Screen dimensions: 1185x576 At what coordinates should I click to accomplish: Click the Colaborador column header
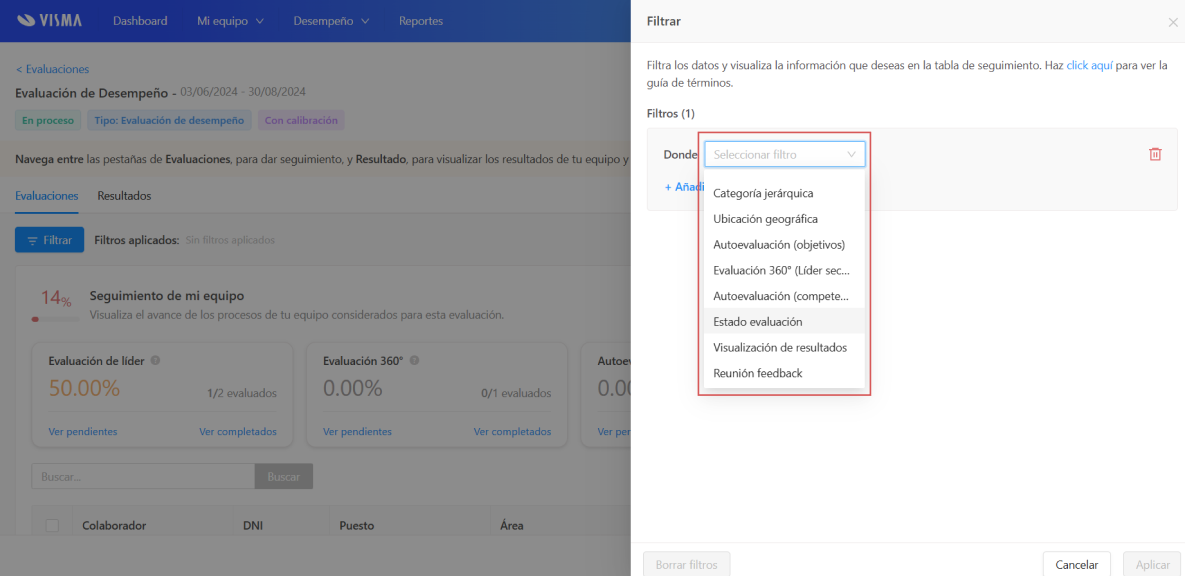[x=114, y=525]
